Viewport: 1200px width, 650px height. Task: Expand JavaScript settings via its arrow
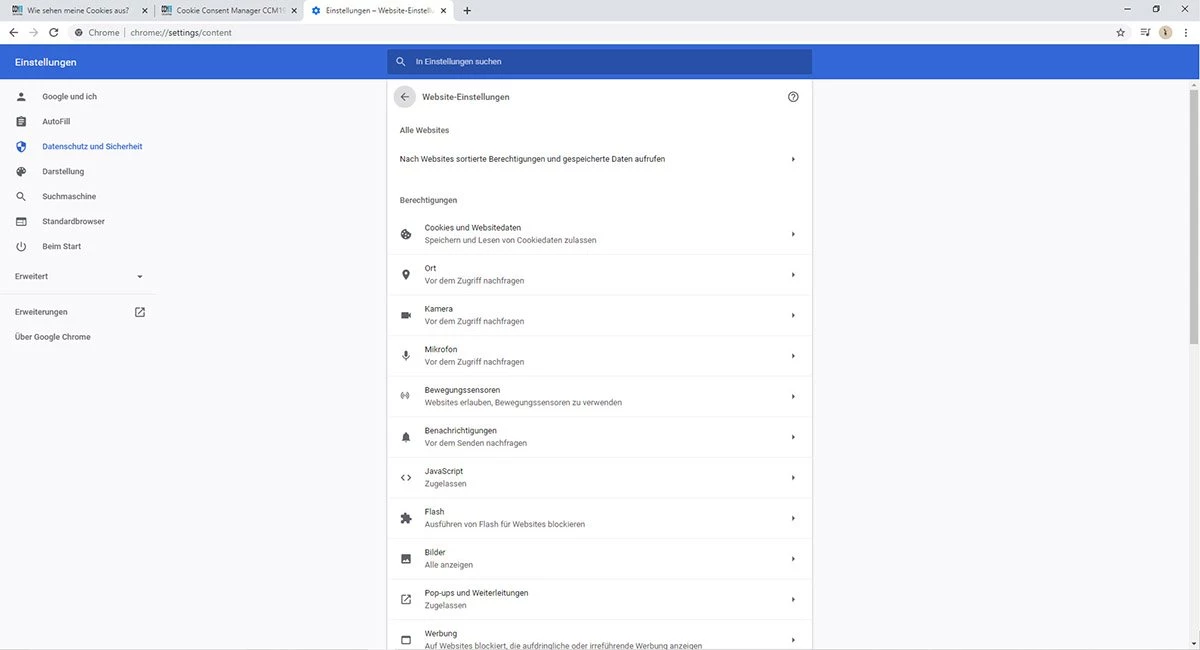pos(793,478)
